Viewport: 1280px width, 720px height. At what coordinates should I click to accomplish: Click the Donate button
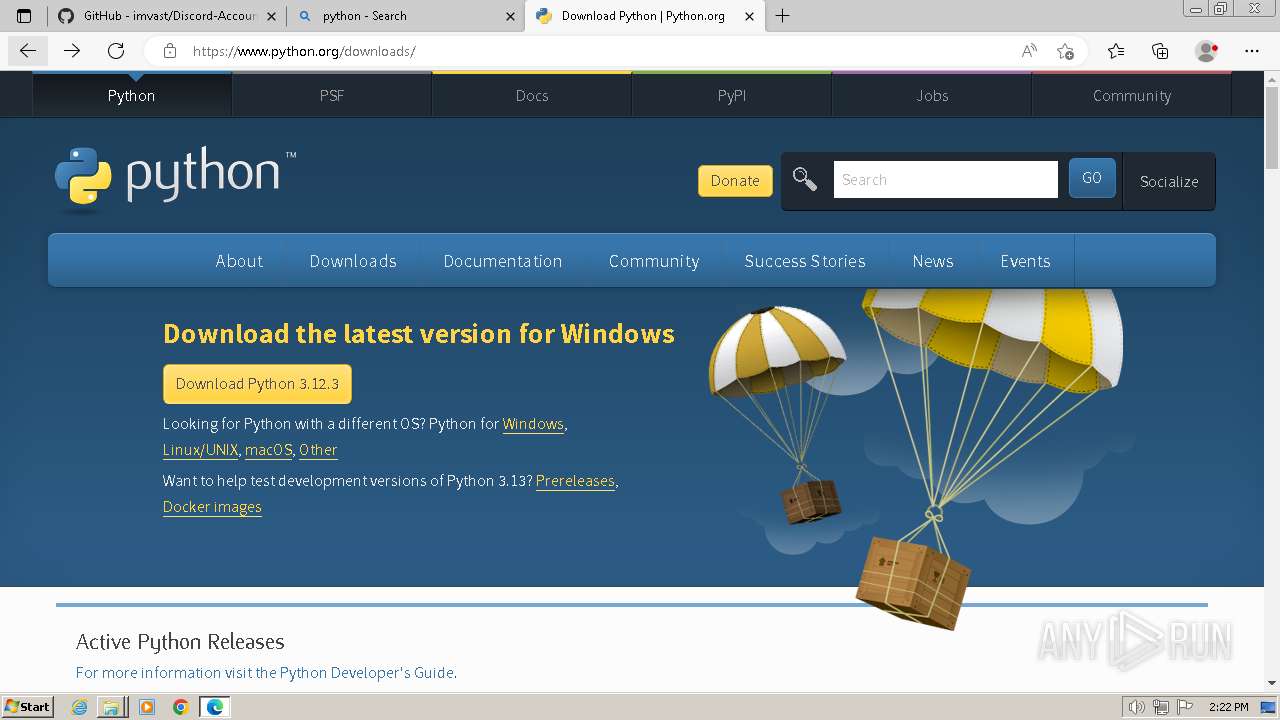735,180
